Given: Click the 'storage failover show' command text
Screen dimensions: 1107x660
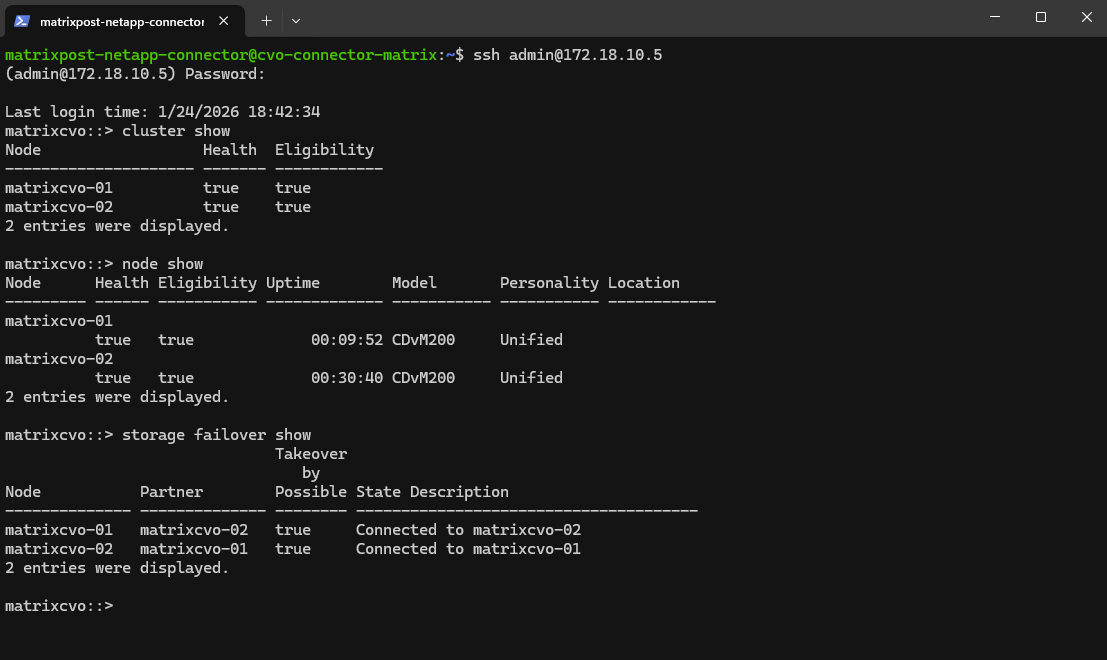Looking at the screenshot, I should tap(216, 435).
